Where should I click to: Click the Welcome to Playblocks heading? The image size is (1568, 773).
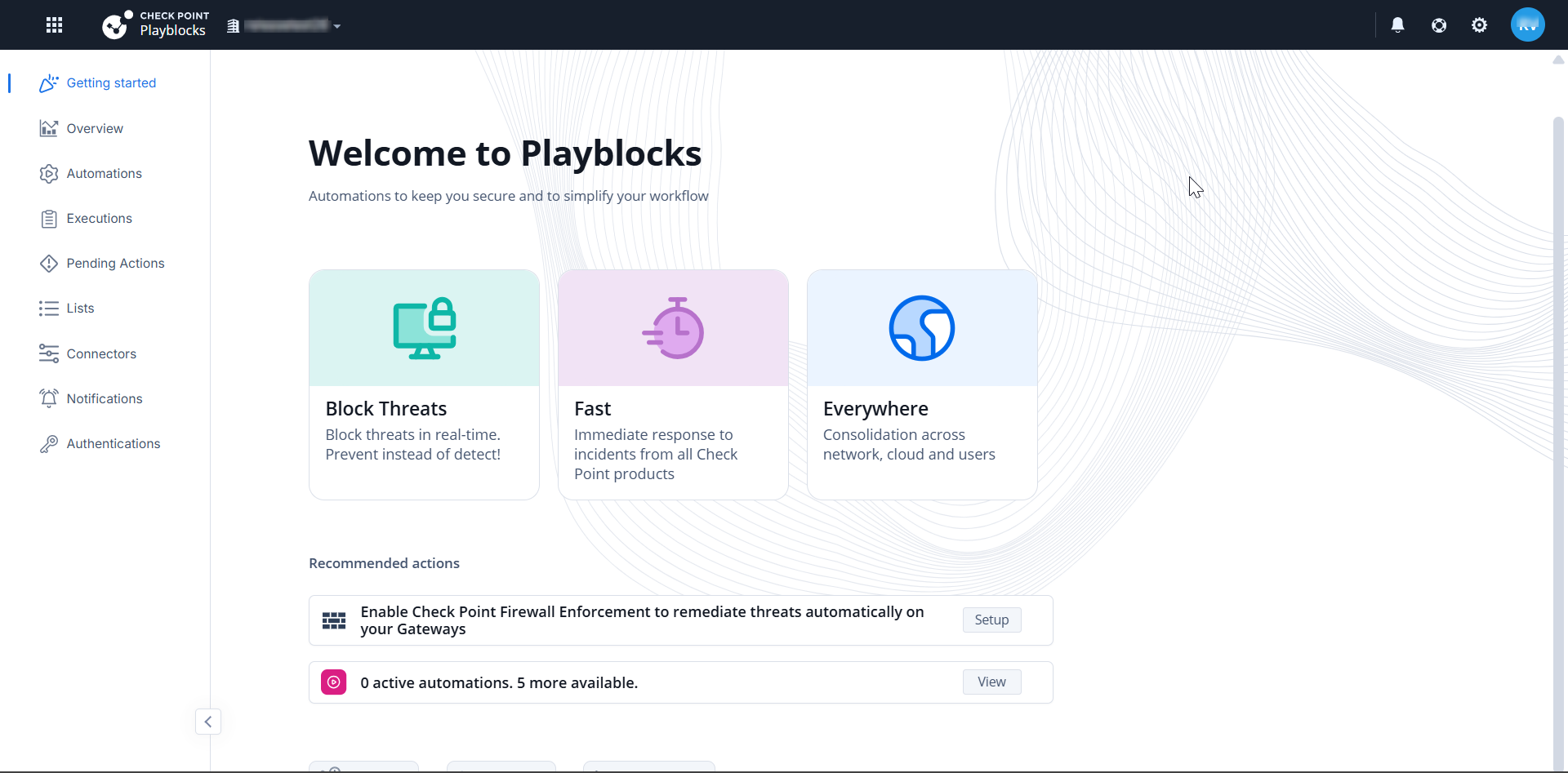[x=505, y=153]
